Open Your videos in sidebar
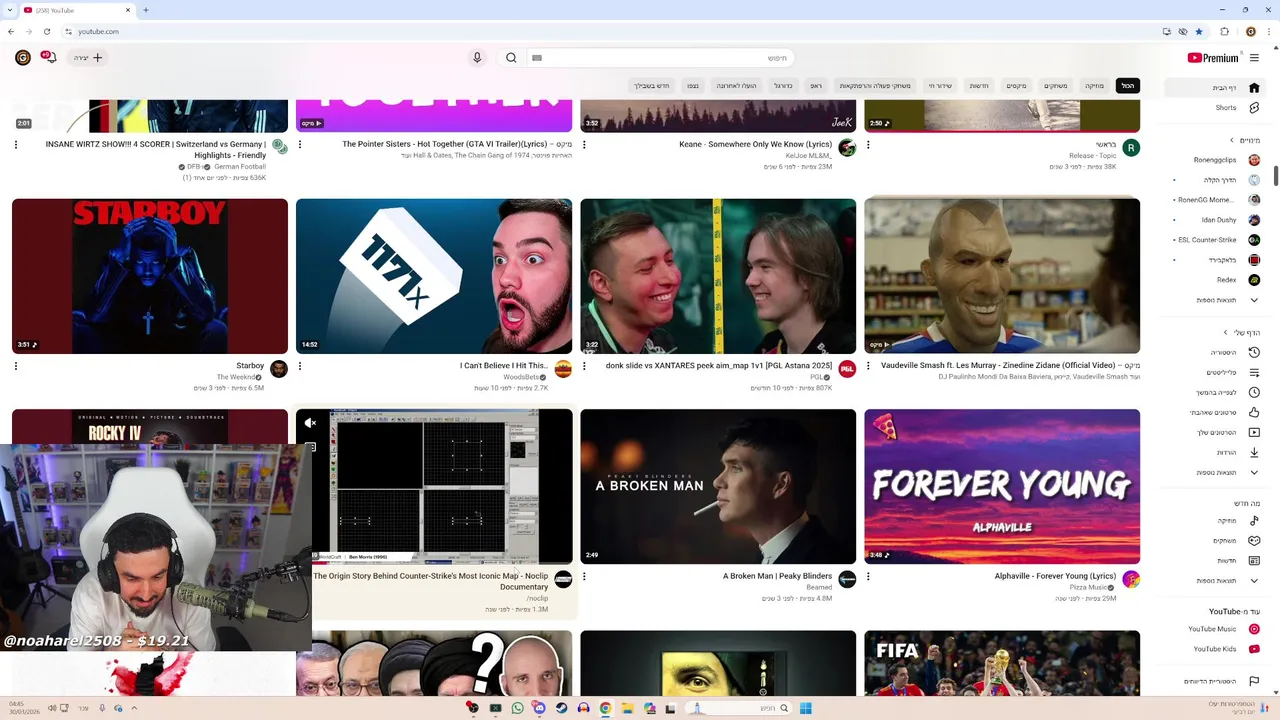 coord(1215,433)
